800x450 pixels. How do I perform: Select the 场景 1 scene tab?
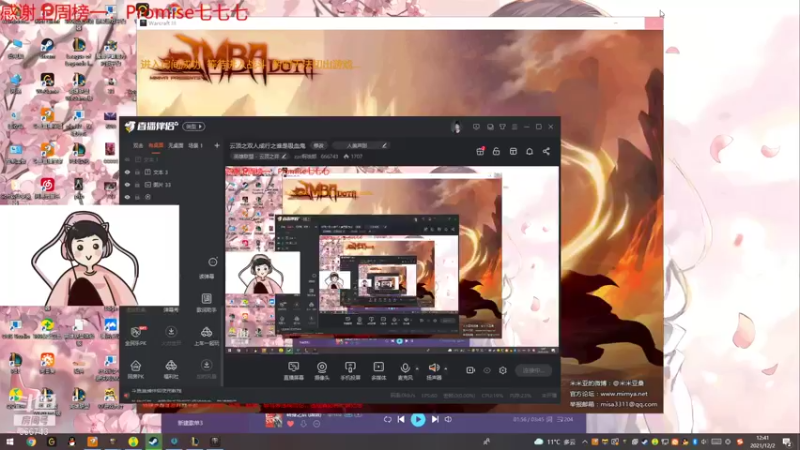[x=195, y=145]
